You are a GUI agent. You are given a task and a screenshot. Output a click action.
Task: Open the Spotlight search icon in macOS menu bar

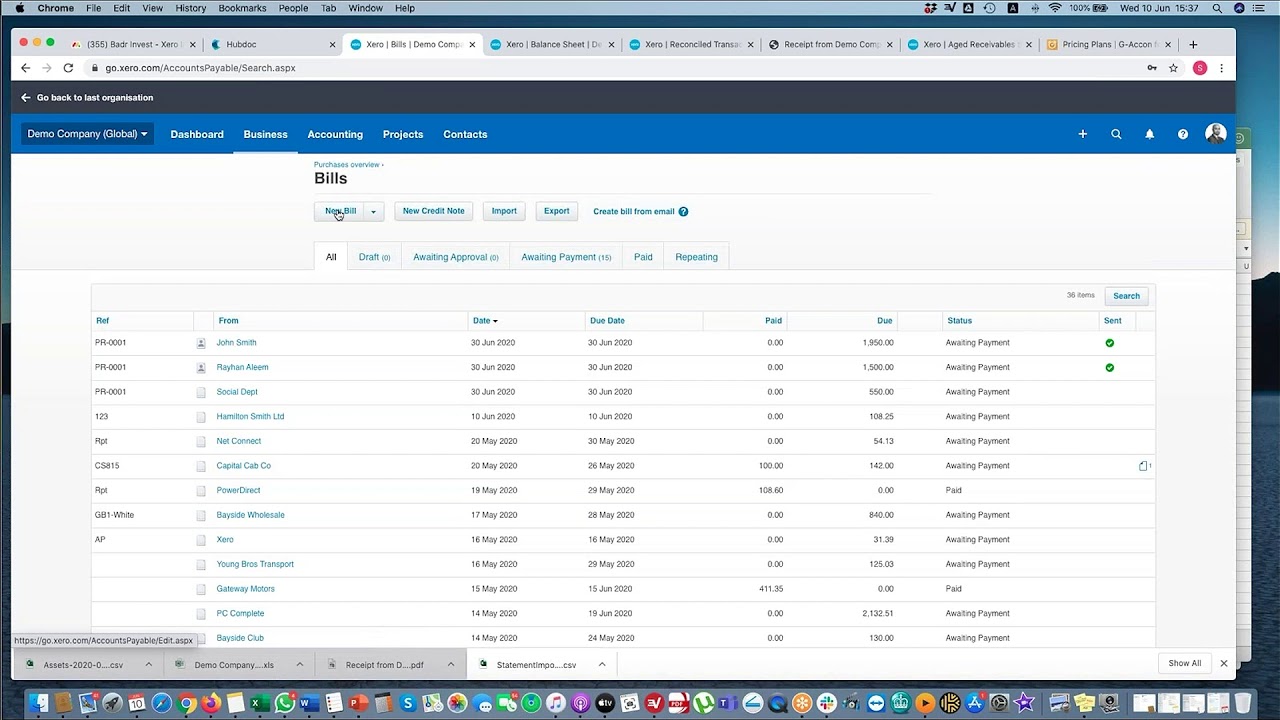tap(1217, 8)
